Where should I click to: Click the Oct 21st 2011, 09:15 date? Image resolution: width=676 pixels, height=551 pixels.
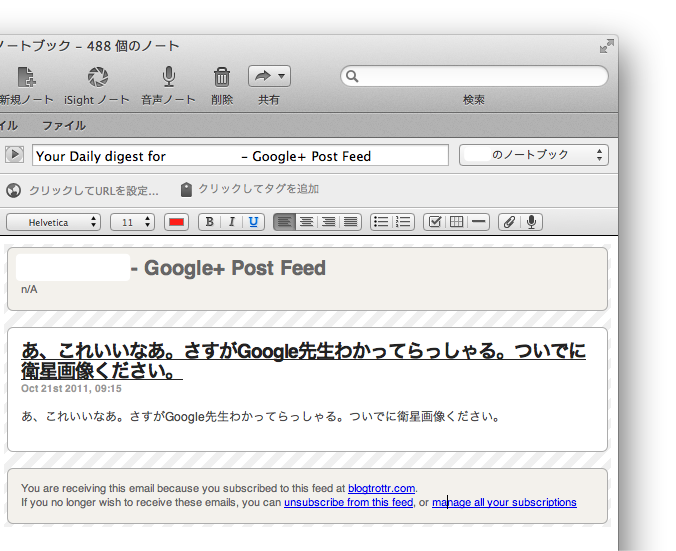71,388
